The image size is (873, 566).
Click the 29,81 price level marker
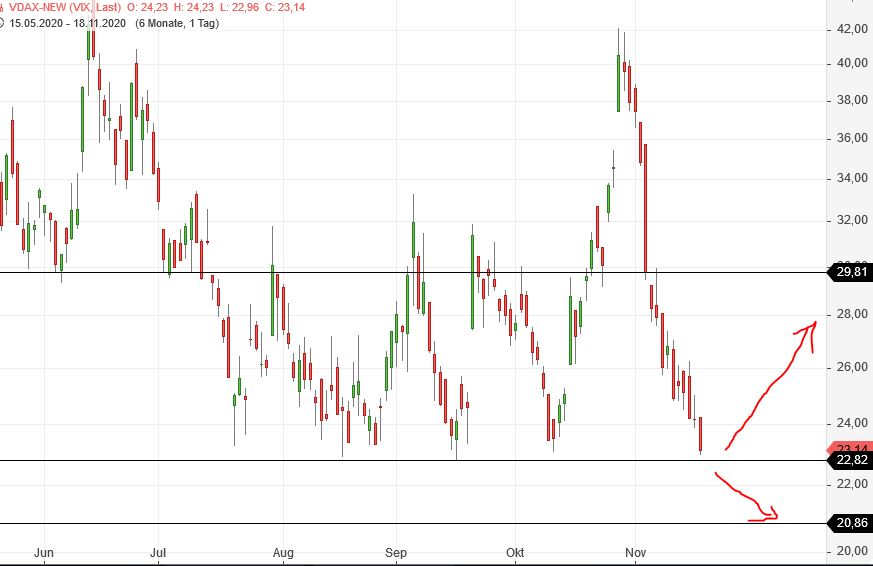pos(851,272)
